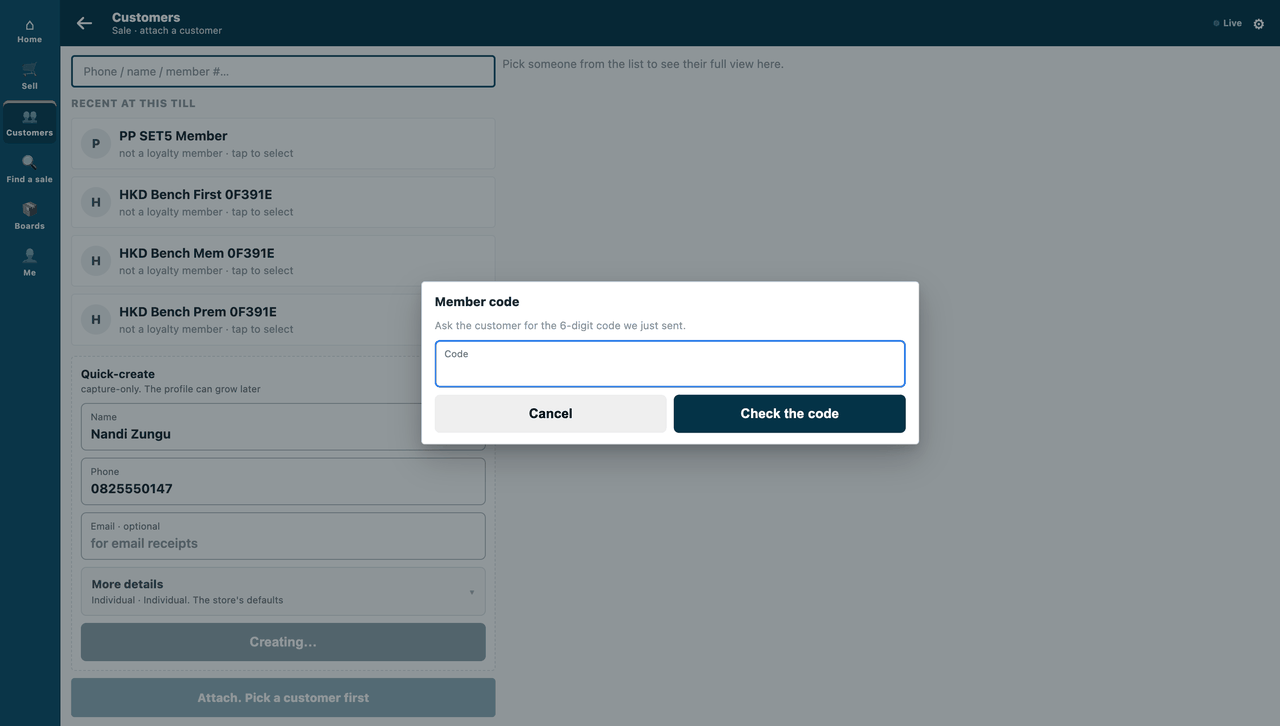Screen dimensions: 1280x726
Task: Expand the More details section
Action: pyautogui.click(x=283, y=591)
